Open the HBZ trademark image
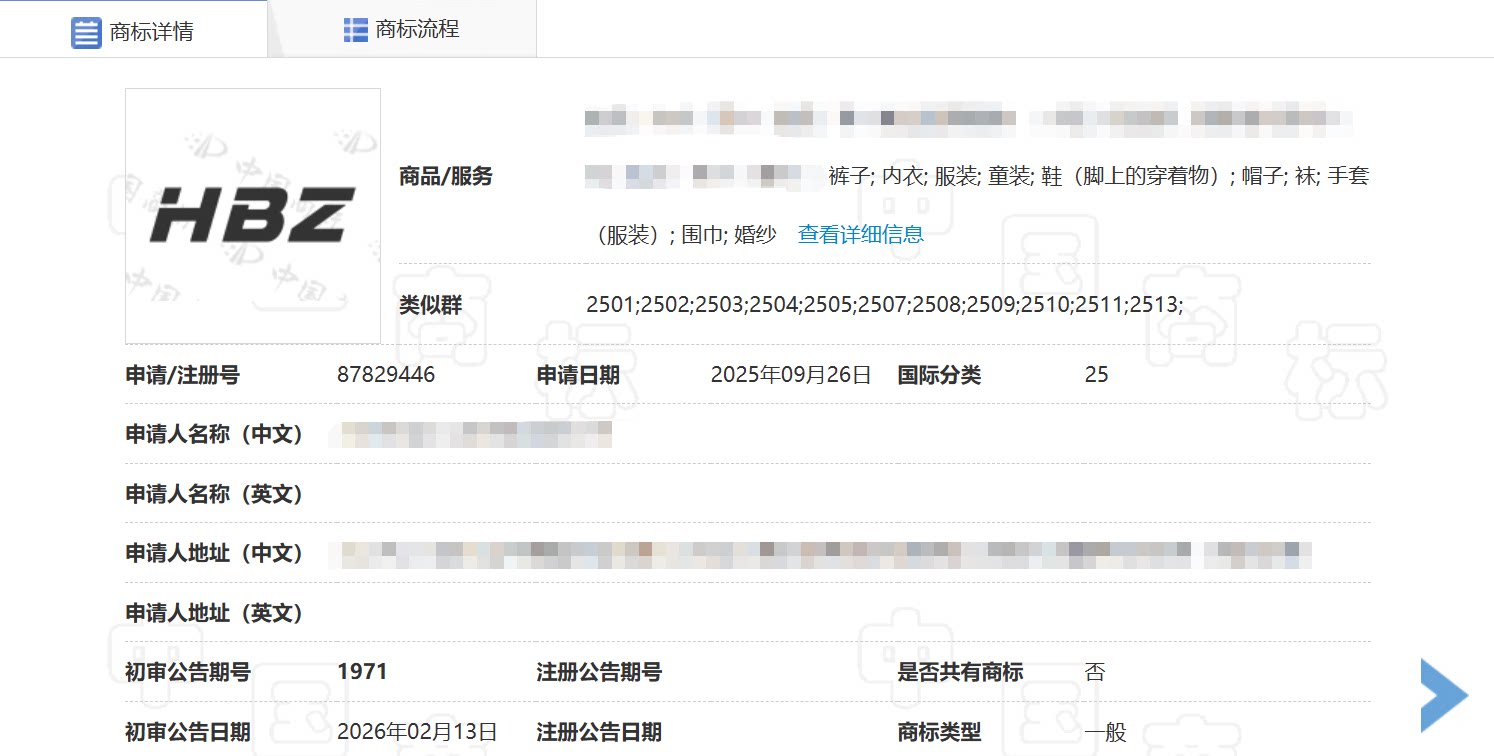Image resolution: width=1494 pixels, height=756 pixels. 253,216
